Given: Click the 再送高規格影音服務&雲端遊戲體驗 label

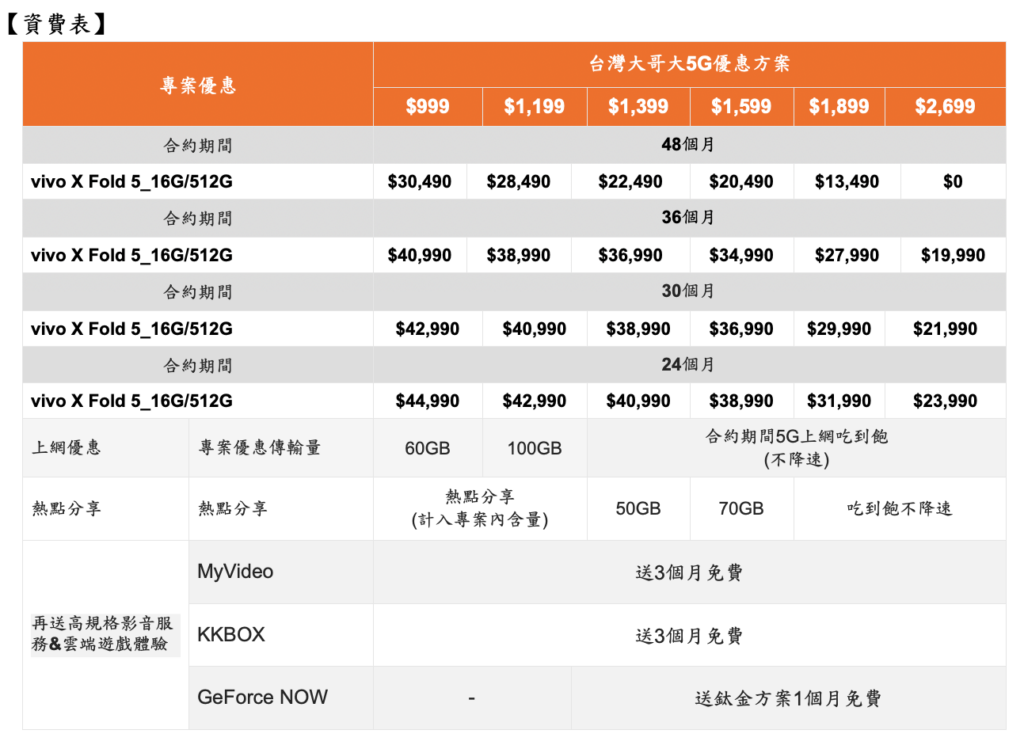Looking at the screenshot, I should [103, 633].
